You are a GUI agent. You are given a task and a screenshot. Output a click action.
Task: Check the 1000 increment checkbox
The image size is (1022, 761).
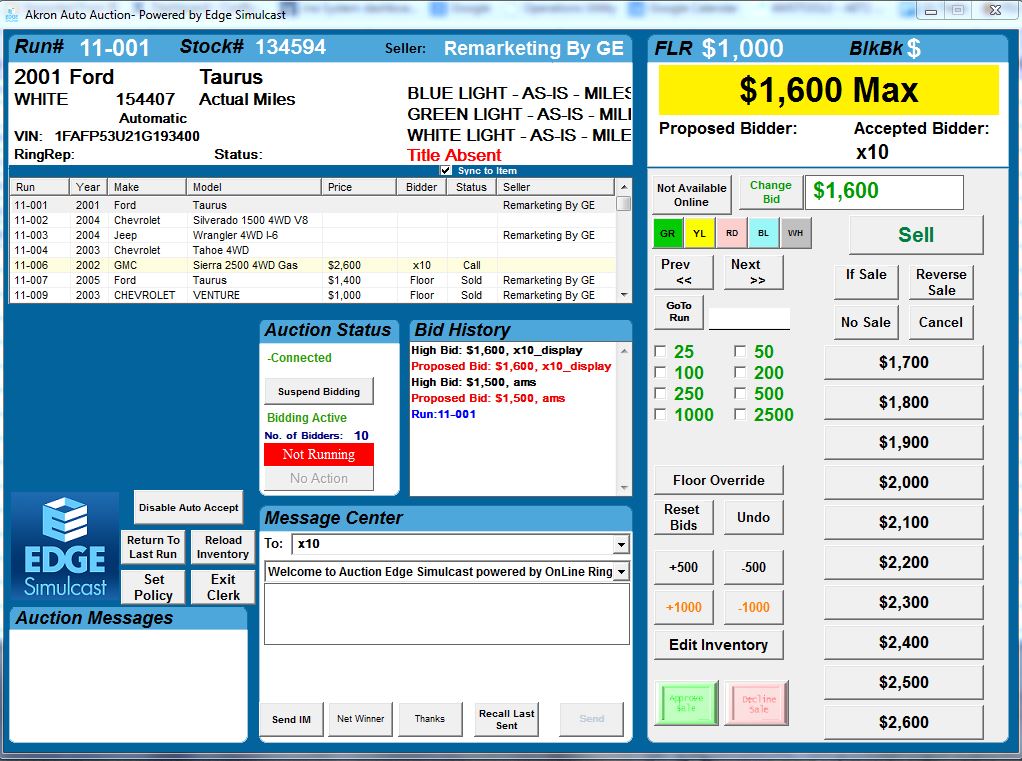click(660, 414)
